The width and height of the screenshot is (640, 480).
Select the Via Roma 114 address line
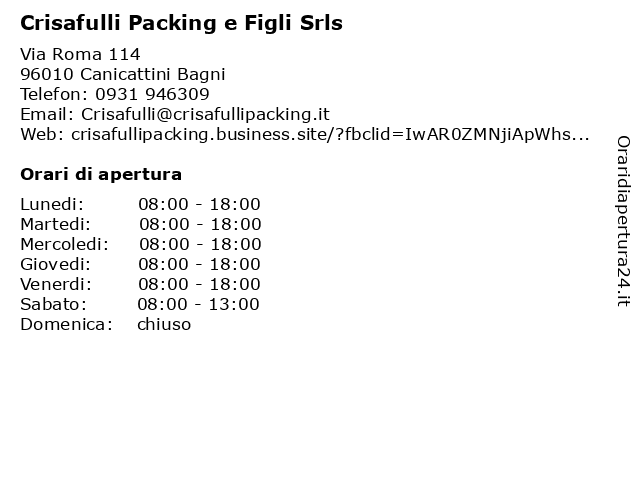[x=80, y=54]
